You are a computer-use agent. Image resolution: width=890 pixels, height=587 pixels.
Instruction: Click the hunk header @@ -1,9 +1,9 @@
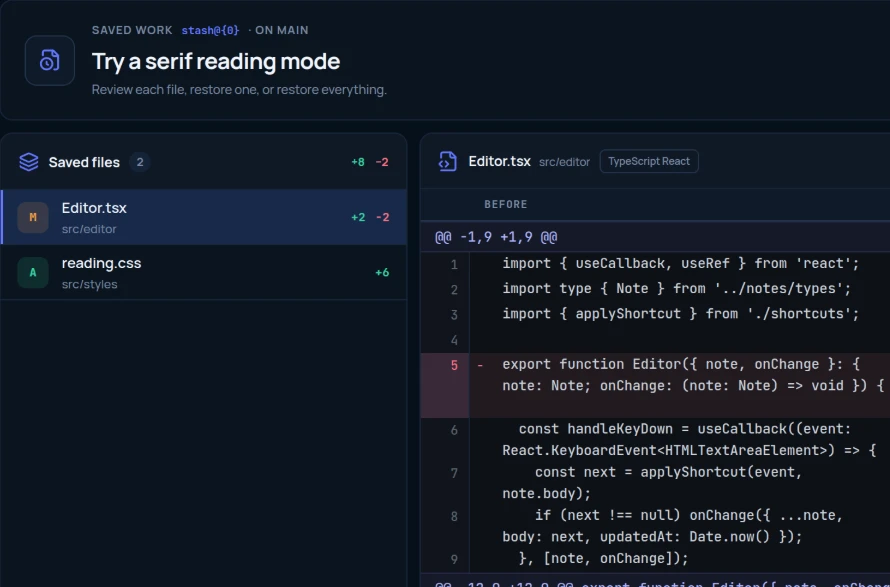click(x=496, y=237)
